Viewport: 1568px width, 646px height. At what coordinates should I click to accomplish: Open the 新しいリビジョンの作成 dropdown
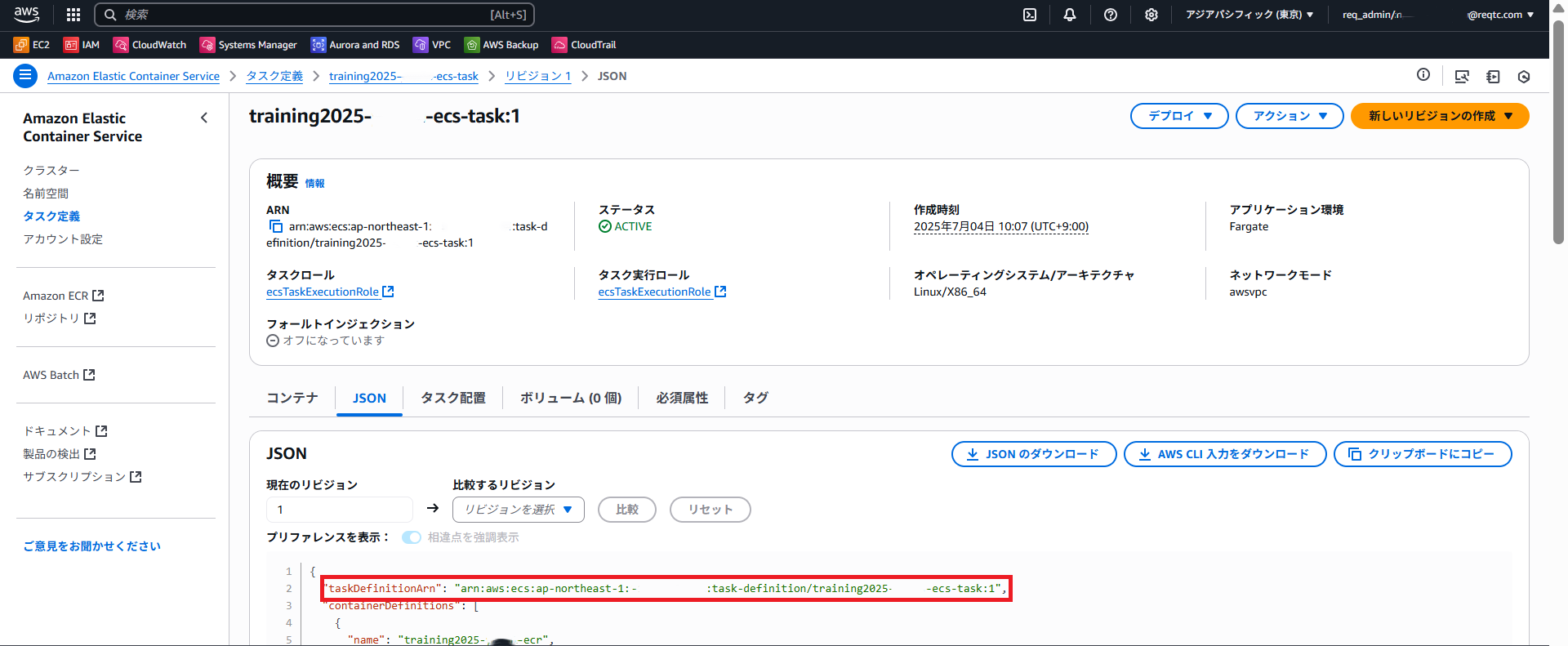point(1440,116)
